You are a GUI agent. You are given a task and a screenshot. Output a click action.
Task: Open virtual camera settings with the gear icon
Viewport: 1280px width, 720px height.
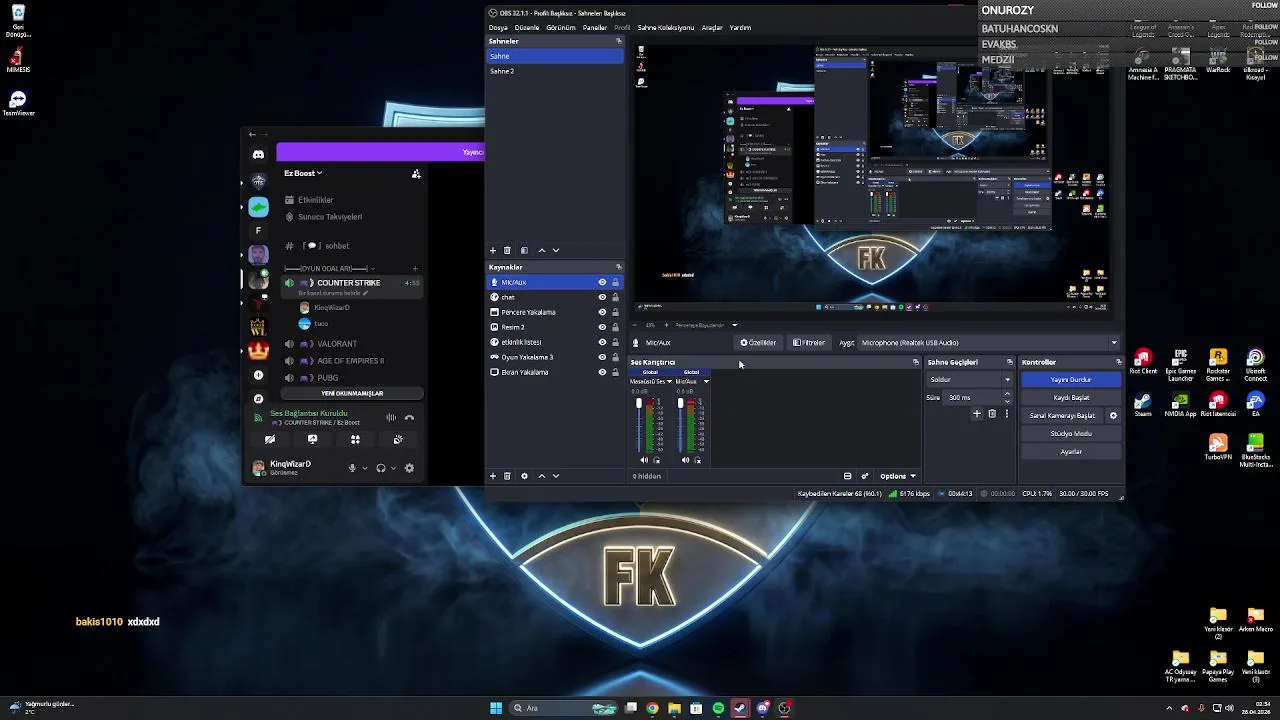click(1113, 416)
